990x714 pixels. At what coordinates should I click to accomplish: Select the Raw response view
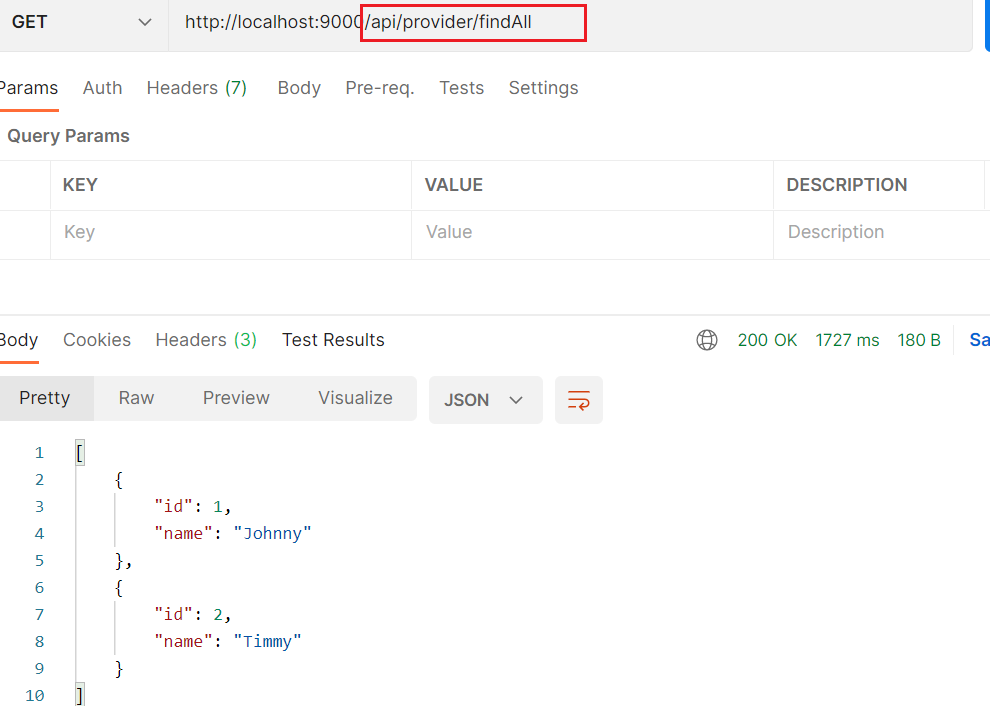(x=136, y=398)
